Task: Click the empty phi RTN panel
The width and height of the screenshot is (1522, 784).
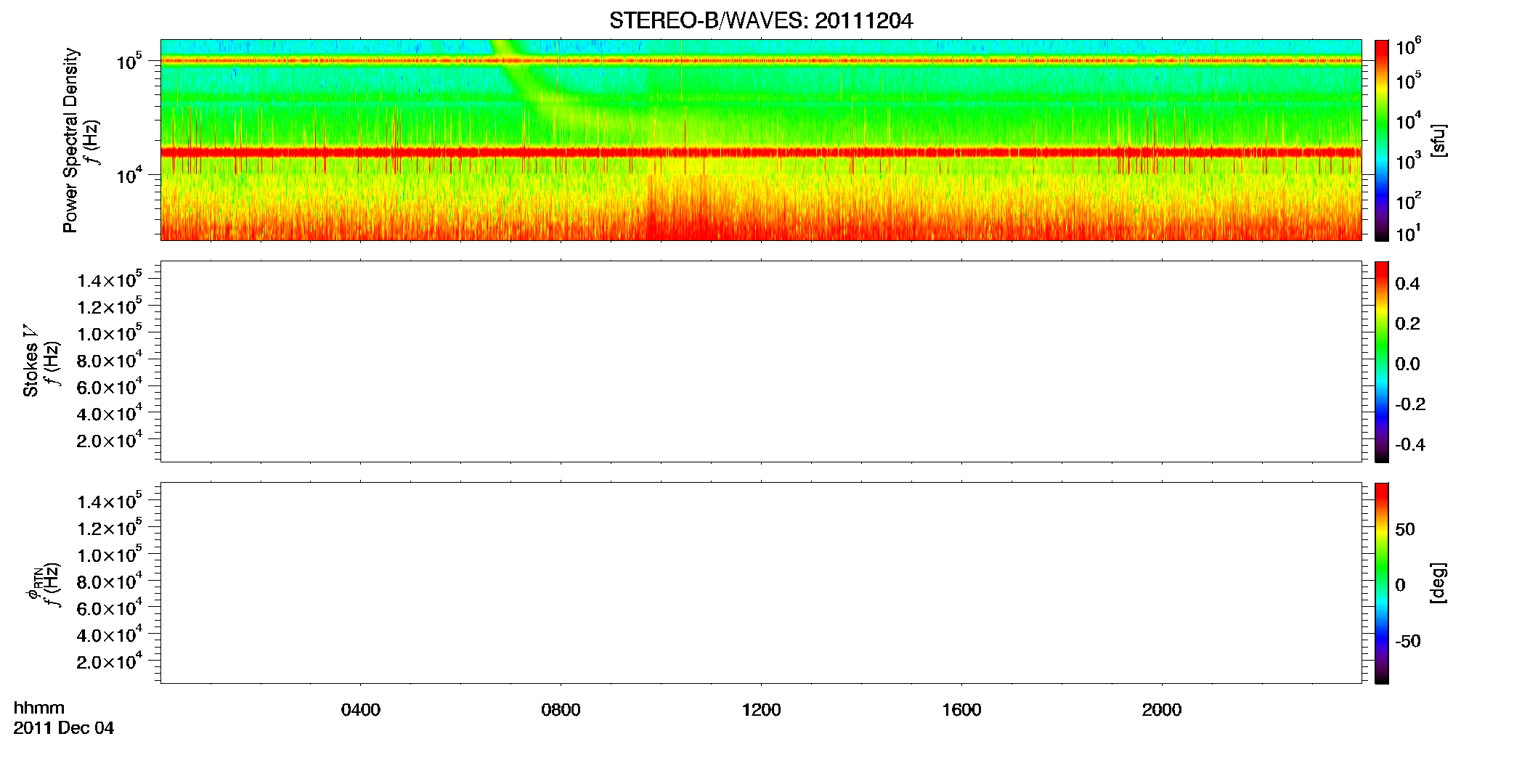Action: (x=761, y=583)
